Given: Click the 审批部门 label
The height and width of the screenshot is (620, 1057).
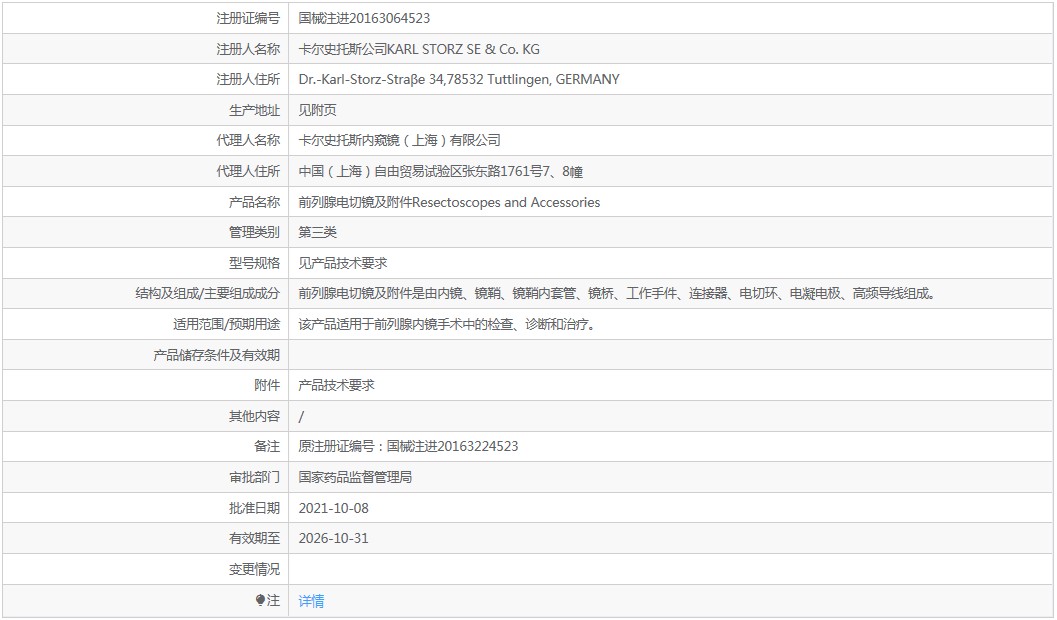Looking at the screenshot, I should coord(254,477).
